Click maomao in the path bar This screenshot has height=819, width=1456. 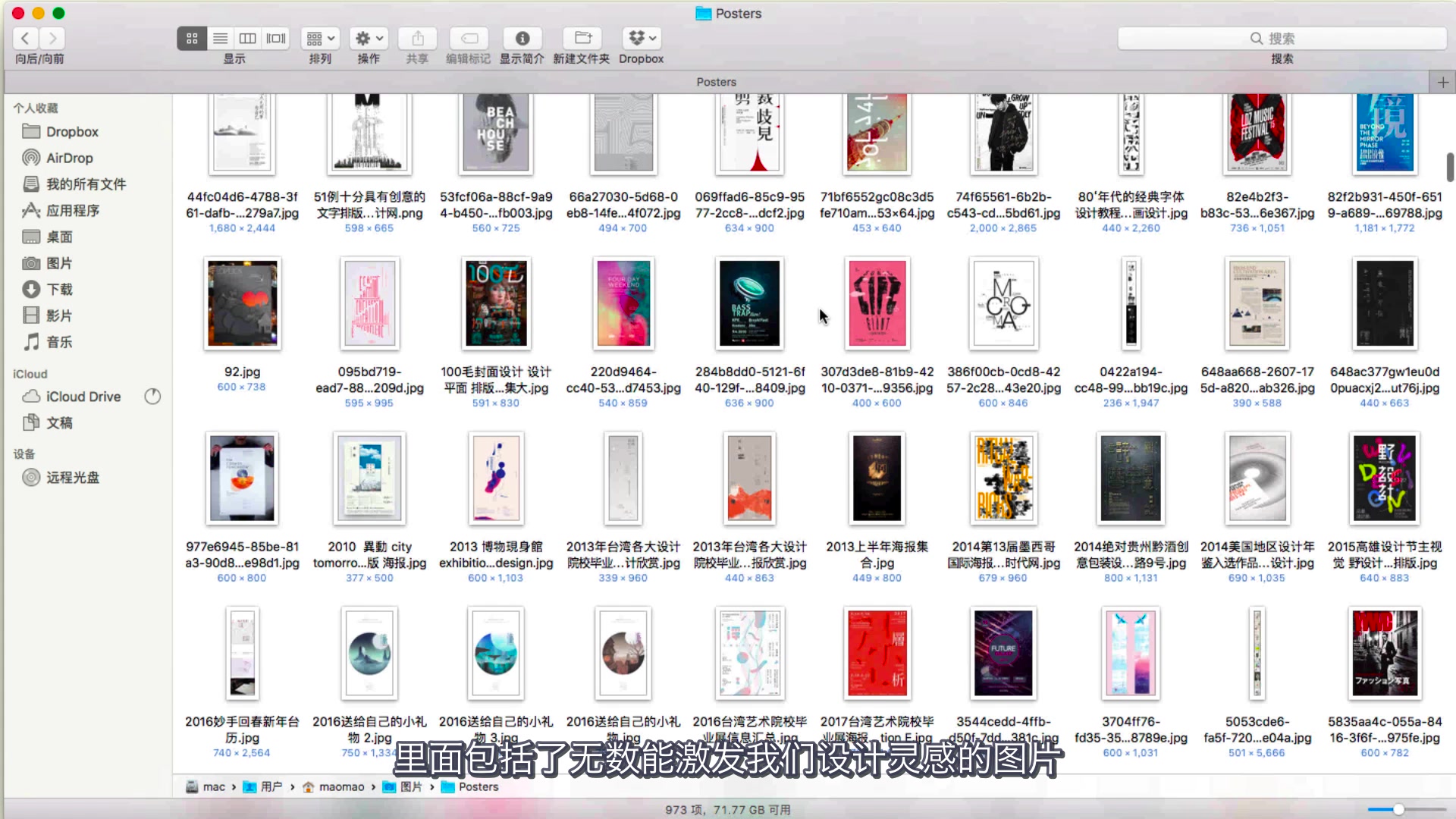tap(333, 787)
